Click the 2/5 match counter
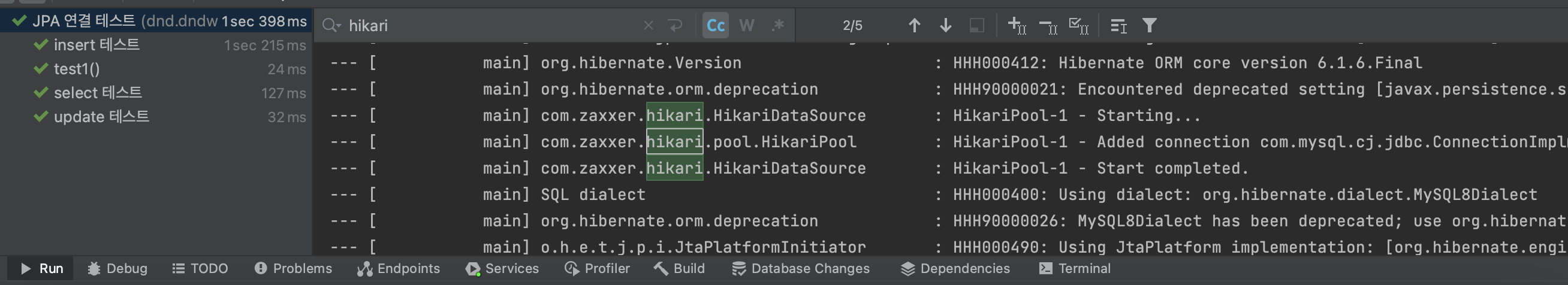This screenshot has height=285, width=1568. 852,26
